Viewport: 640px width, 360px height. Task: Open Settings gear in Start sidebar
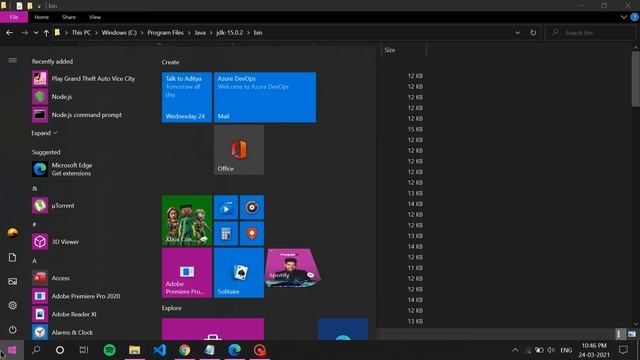click(x=12, y=305)
